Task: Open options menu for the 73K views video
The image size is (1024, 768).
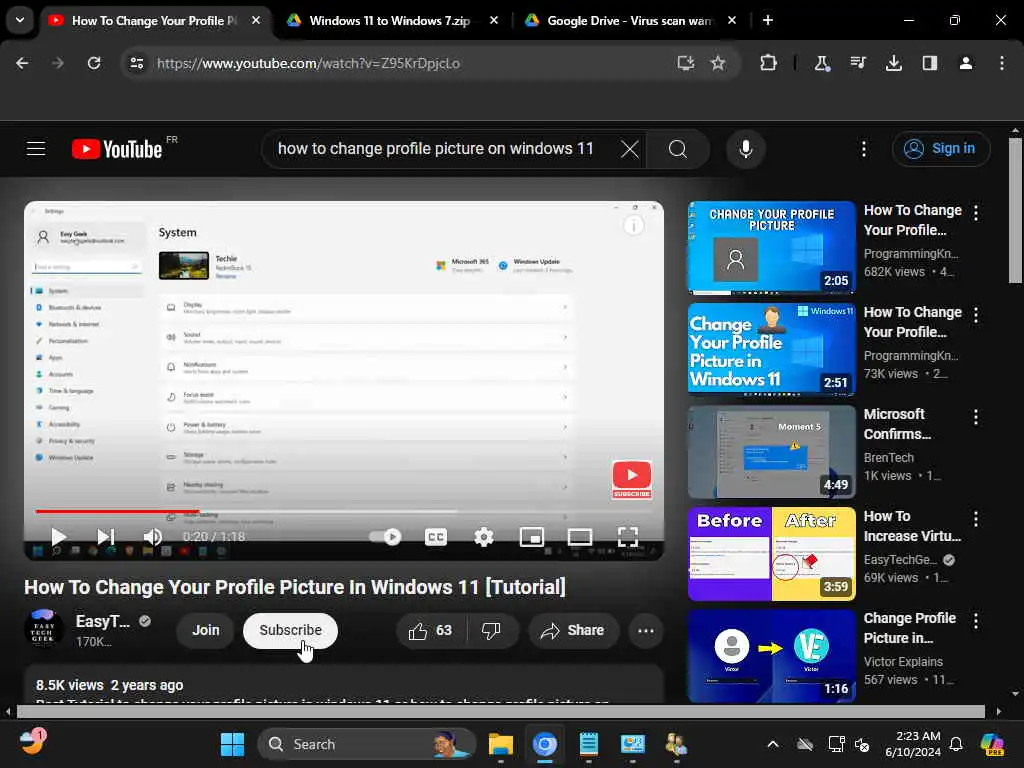Action: (976, 315)
